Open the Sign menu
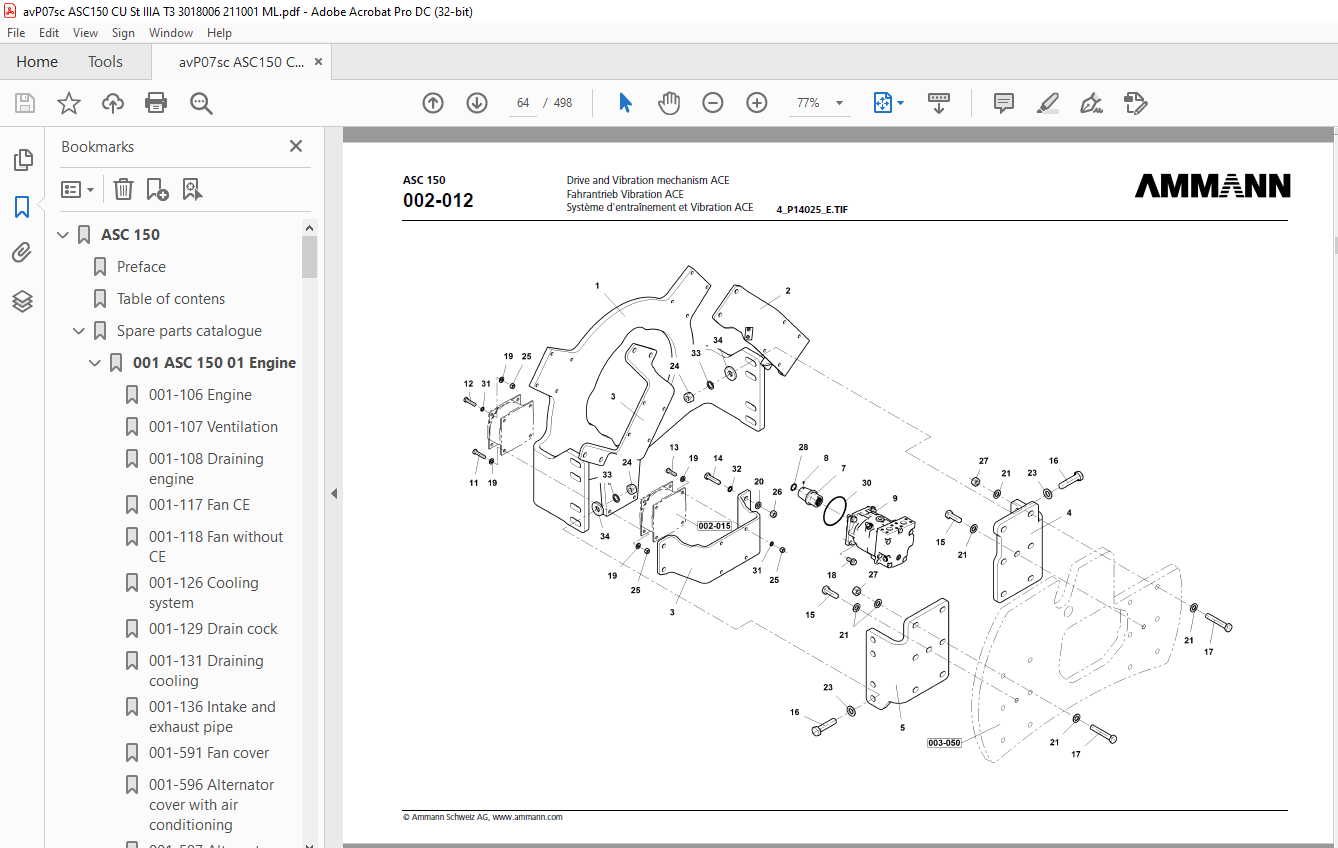Viewport: 1338px width, 848px height. point(123,33)
